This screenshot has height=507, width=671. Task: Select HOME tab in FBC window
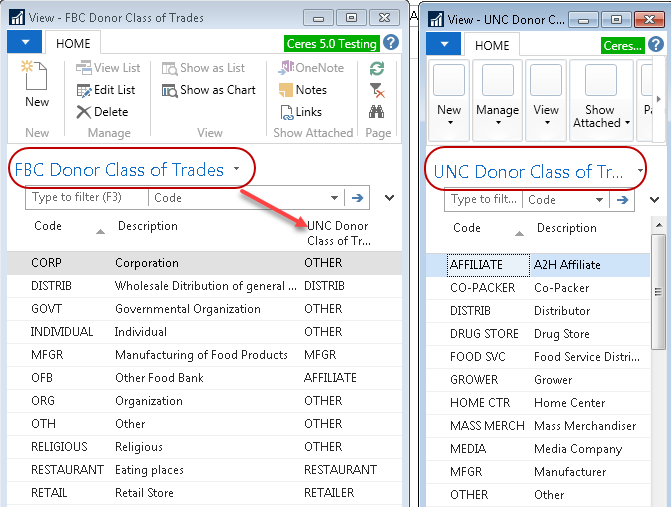(x=75, y=44)
